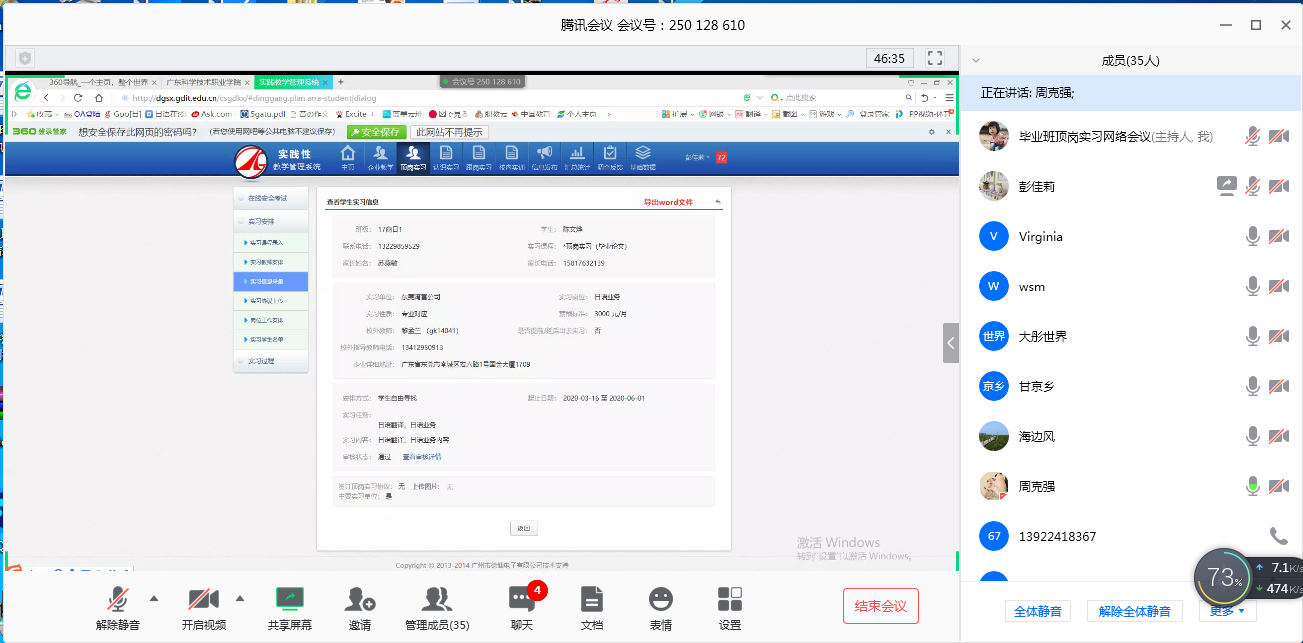Click the phone icon beside 13922418367
This screenshot has width=1303, height=643.
[x=1278, y=536]
